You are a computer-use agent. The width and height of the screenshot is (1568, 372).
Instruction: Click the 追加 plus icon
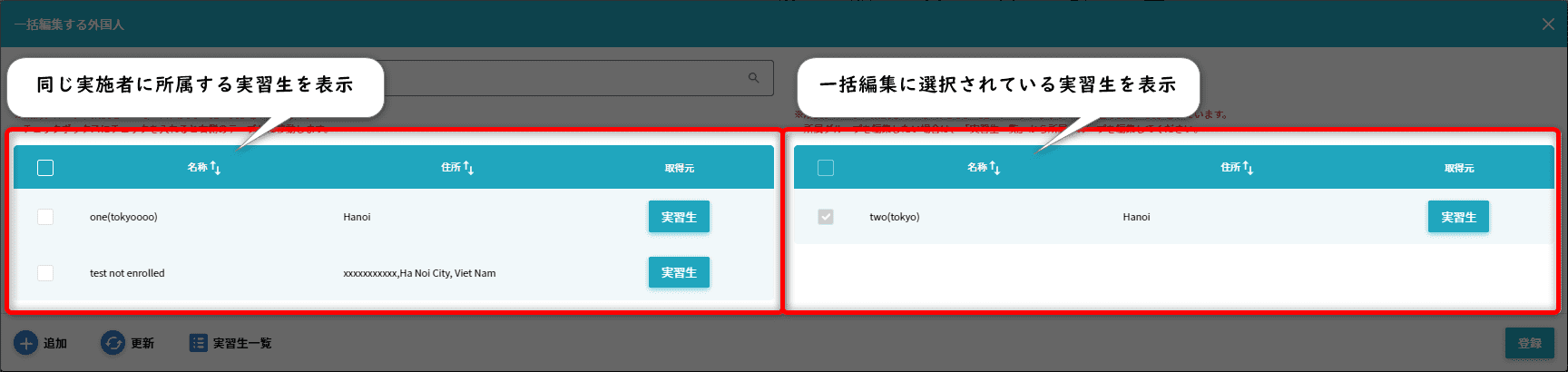coord(25,343)
